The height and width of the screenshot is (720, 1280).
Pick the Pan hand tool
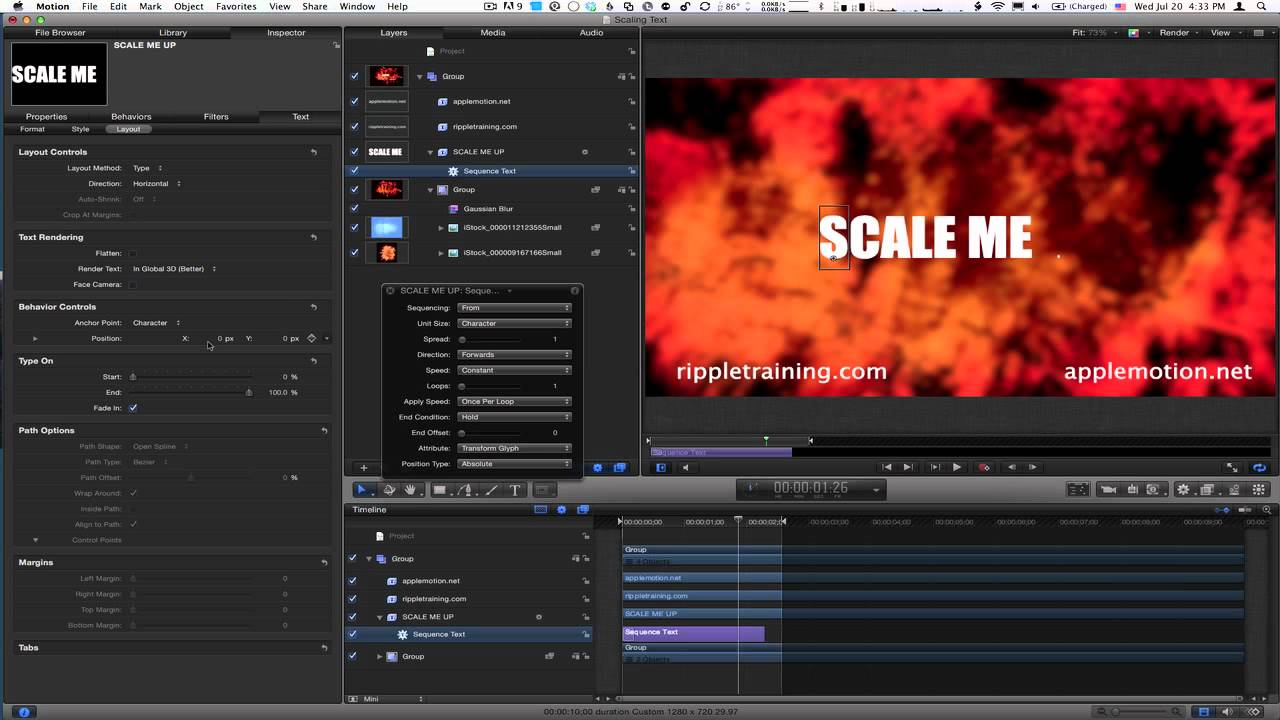(411, 490)
